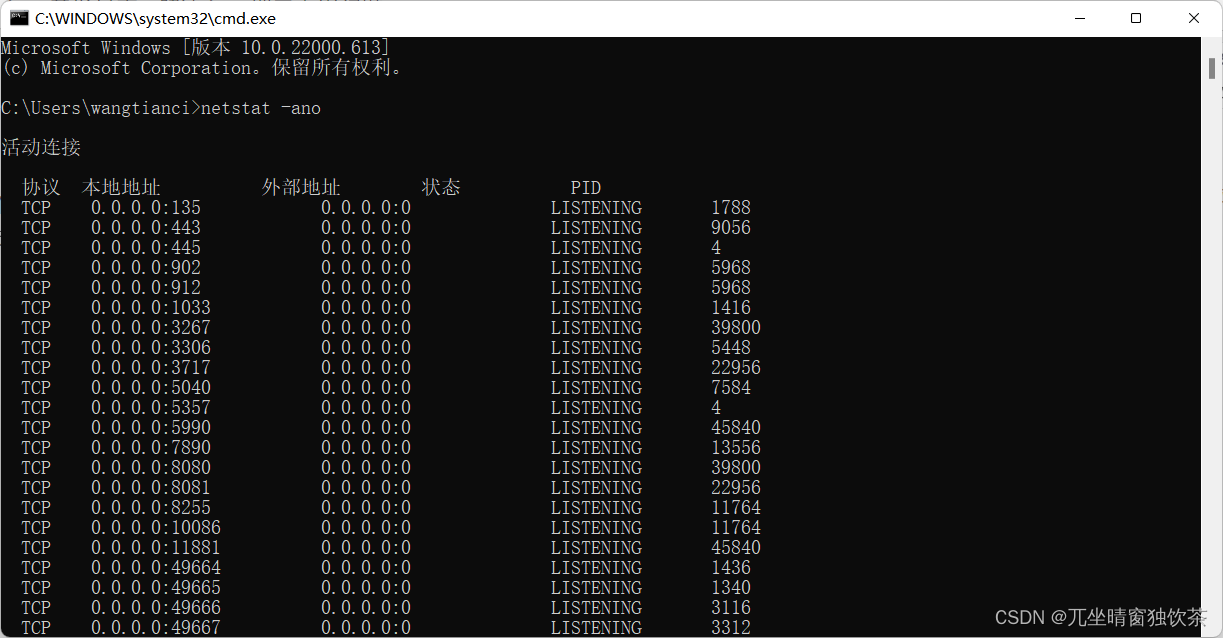The width and height of the screenshot is (1223, 638).
Task: Click the vertical scrollbar thumb
Action: click(1212, 69)
